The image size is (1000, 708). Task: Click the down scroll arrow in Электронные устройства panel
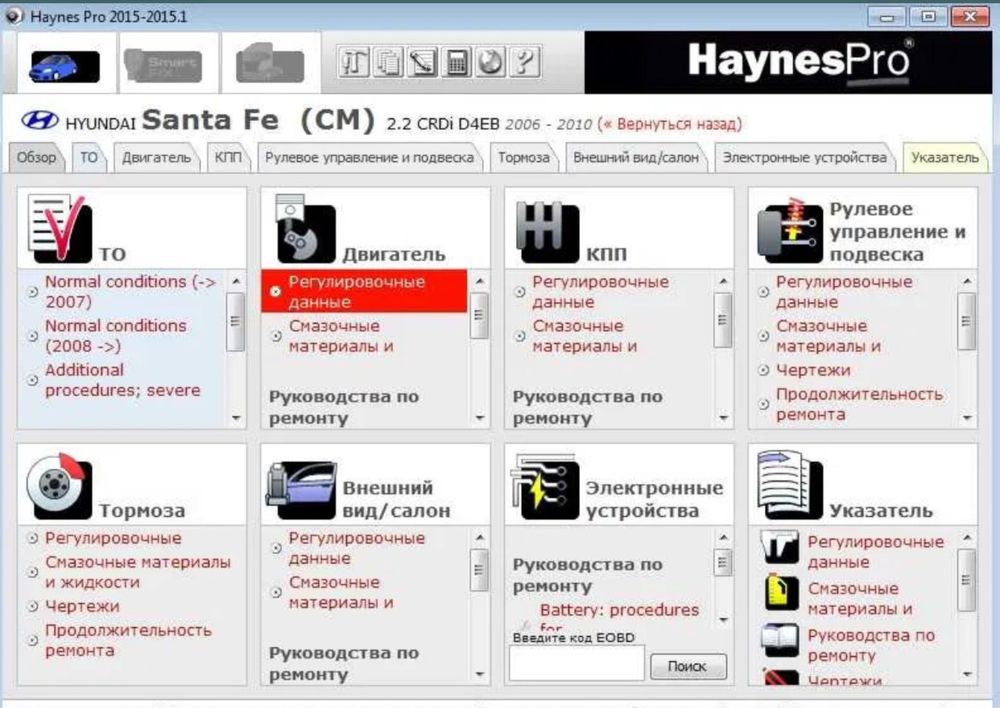[723, 619]
